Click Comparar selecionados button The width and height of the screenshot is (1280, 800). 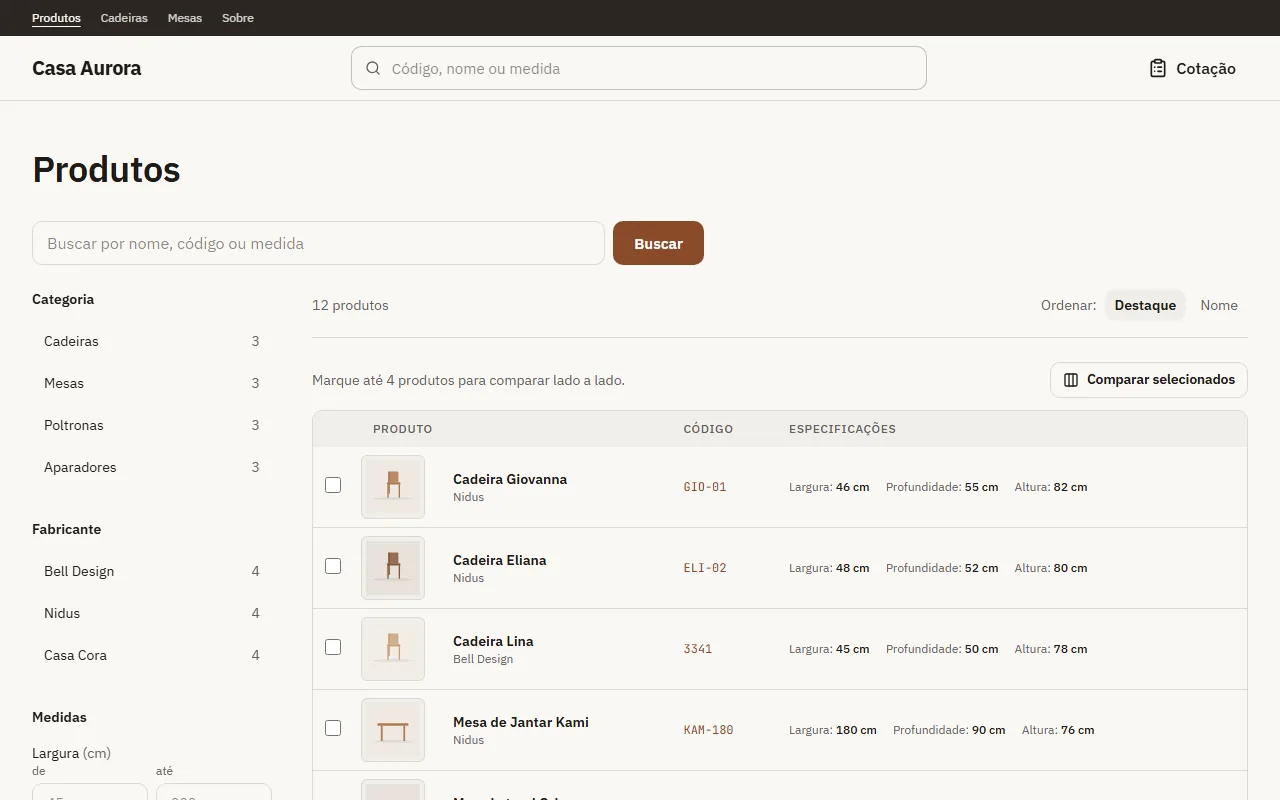point(1149,380)
